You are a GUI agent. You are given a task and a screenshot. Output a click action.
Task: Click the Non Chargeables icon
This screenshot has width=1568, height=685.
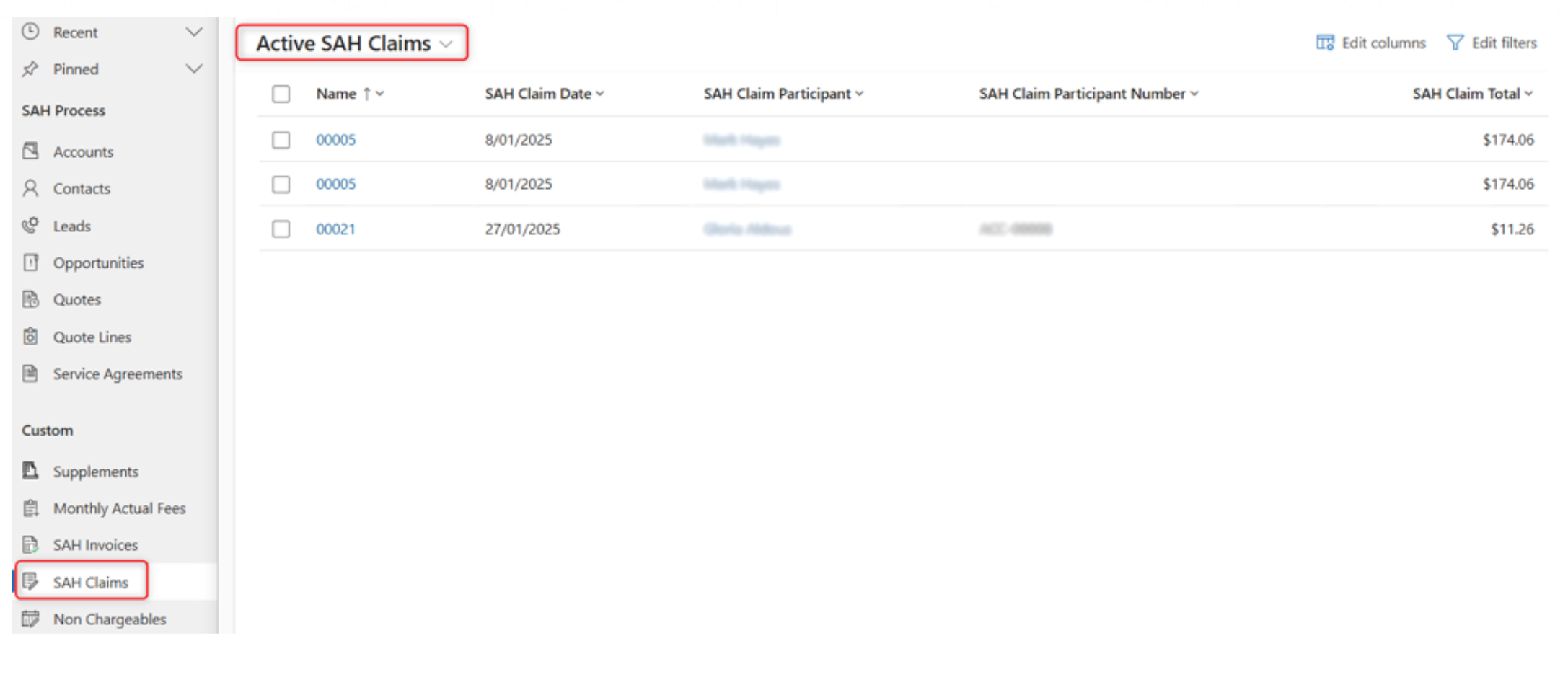[x=30, y=619]
